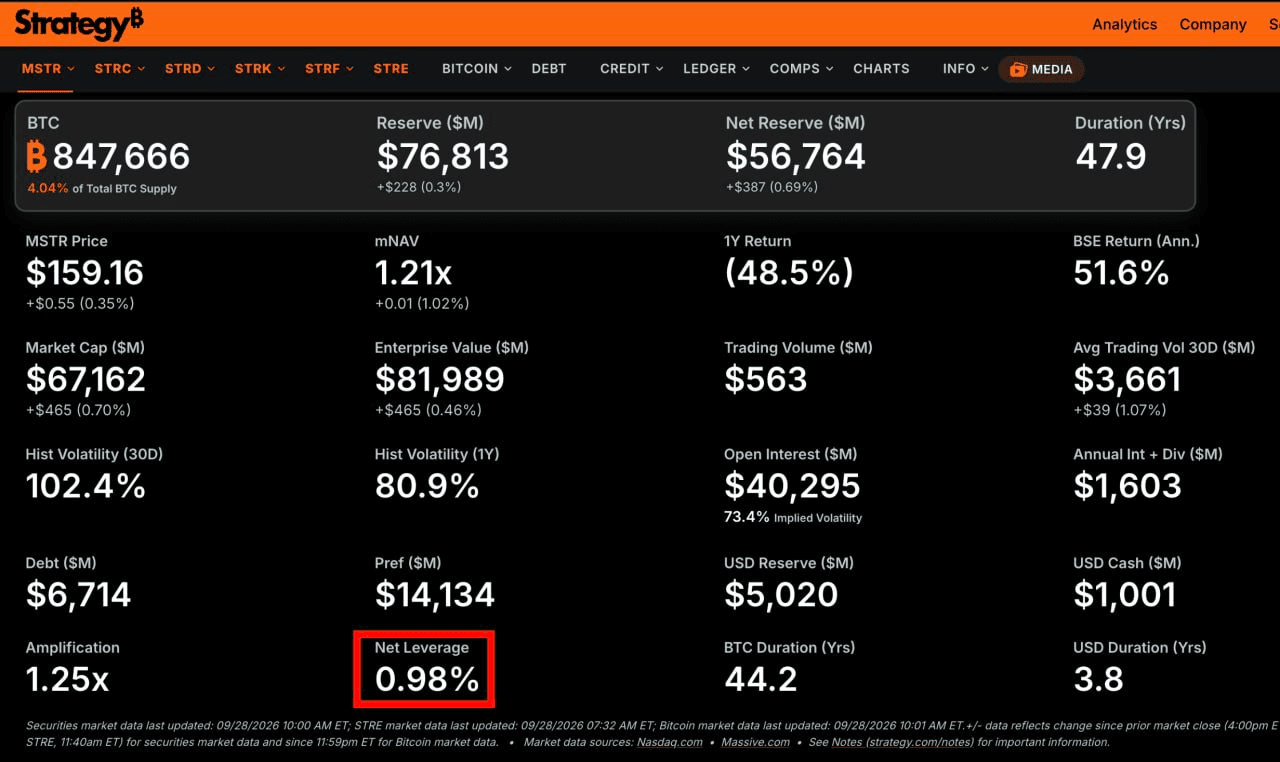1280x762 pixels.
Task: Select the Open Interest value $40,295
Action: click(x=792, y=486)
